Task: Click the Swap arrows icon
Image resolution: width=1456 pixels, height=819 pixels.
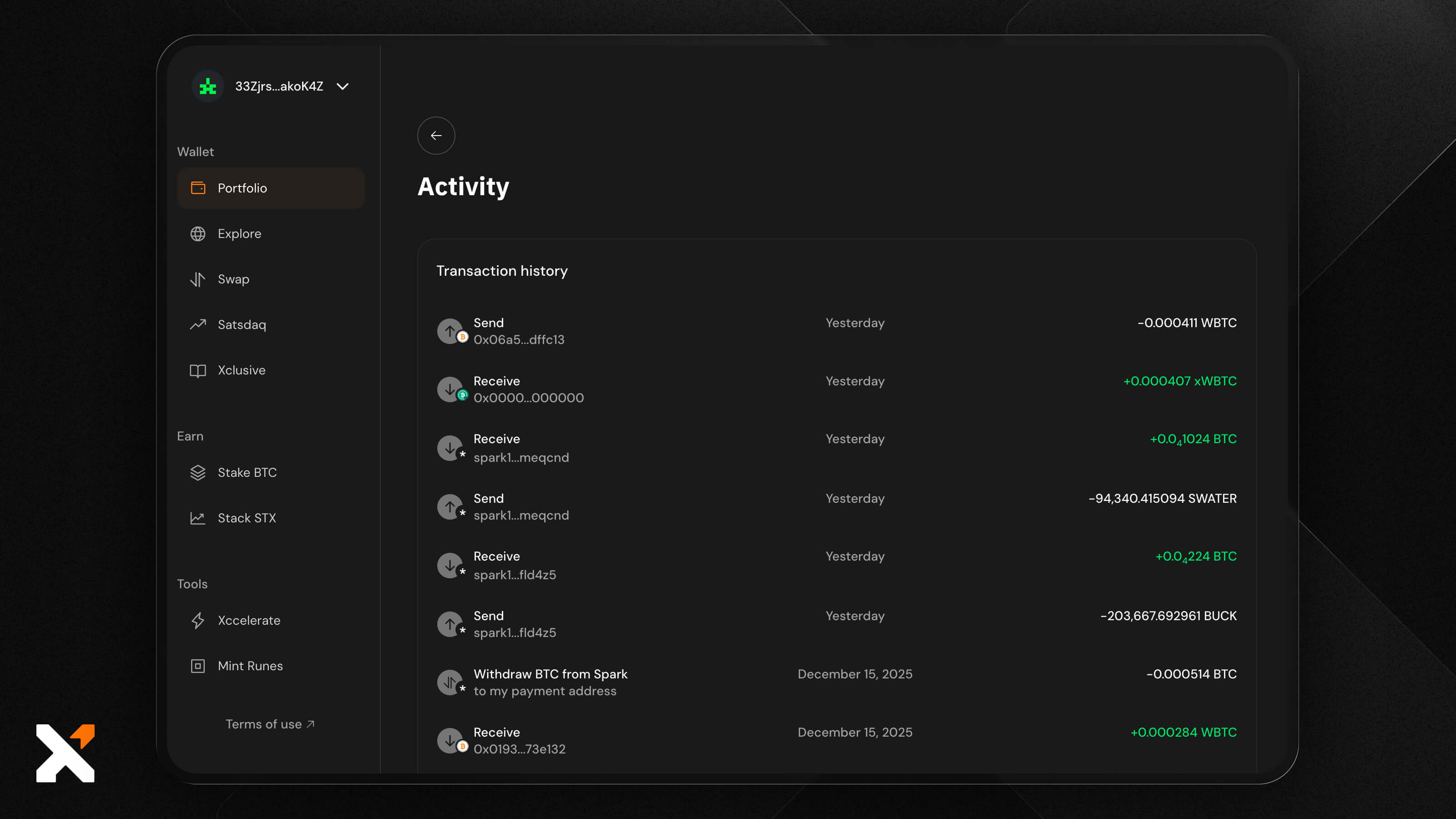Action: pyautogui.click(x=198, y=279)
